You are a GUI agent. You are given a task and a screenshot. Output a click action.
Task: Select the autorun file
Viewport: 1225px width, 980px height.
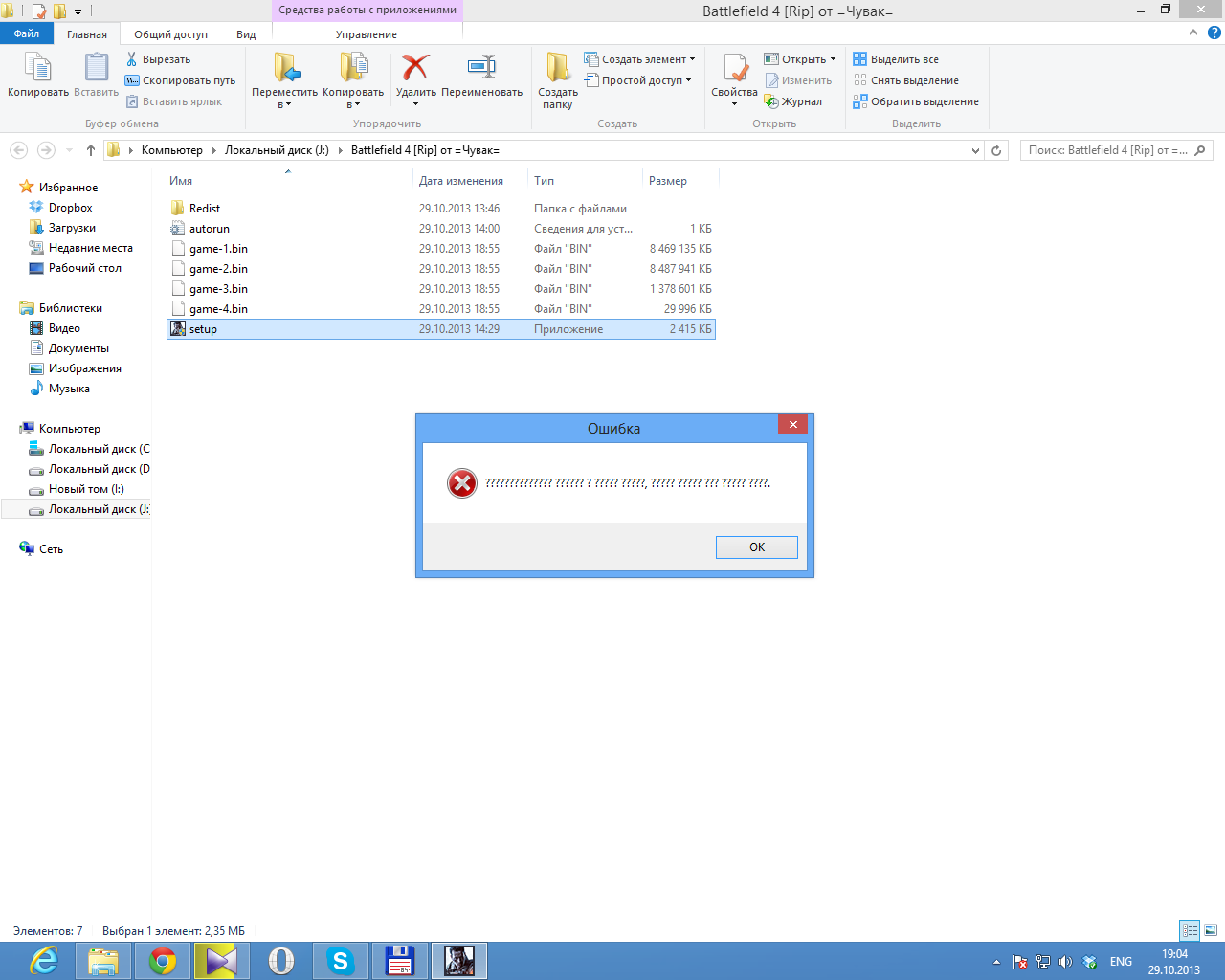[440, 229]
